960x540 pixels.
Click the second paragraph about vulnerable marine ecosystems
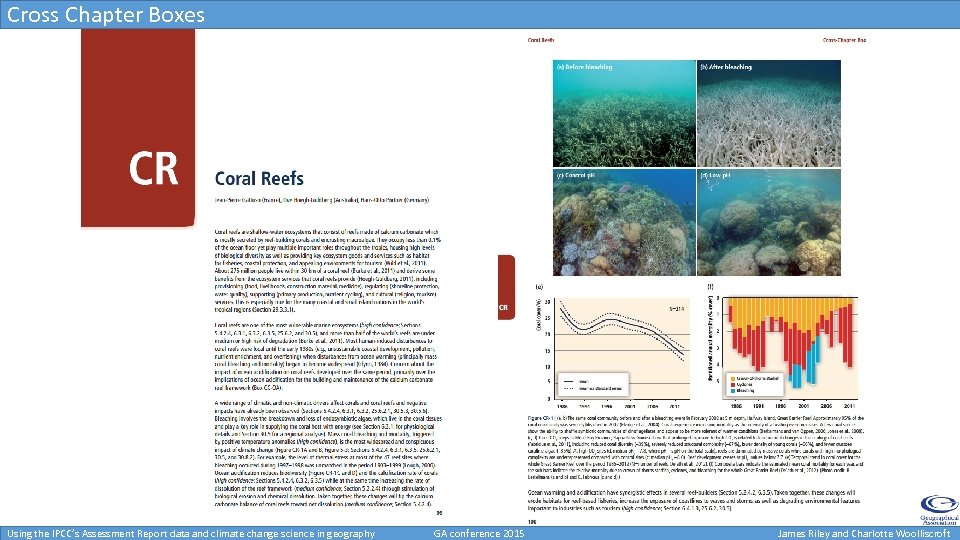tap(326, 356)
